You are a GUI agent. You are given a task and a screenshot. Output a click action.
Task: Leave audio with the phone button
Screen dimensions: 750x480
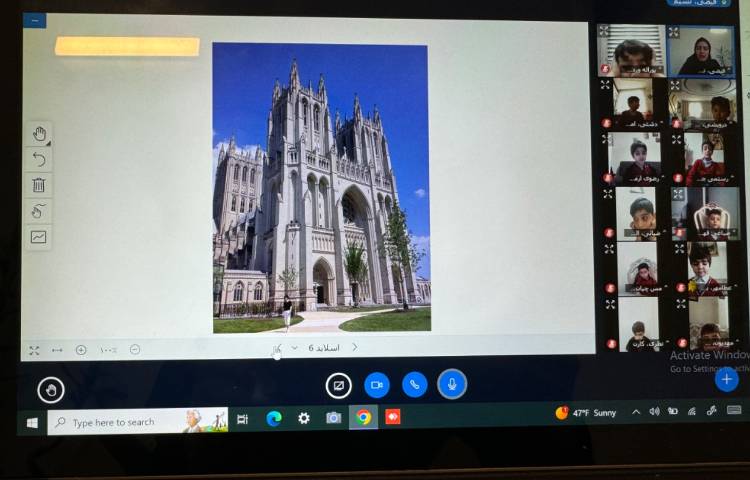pos(414,385)
